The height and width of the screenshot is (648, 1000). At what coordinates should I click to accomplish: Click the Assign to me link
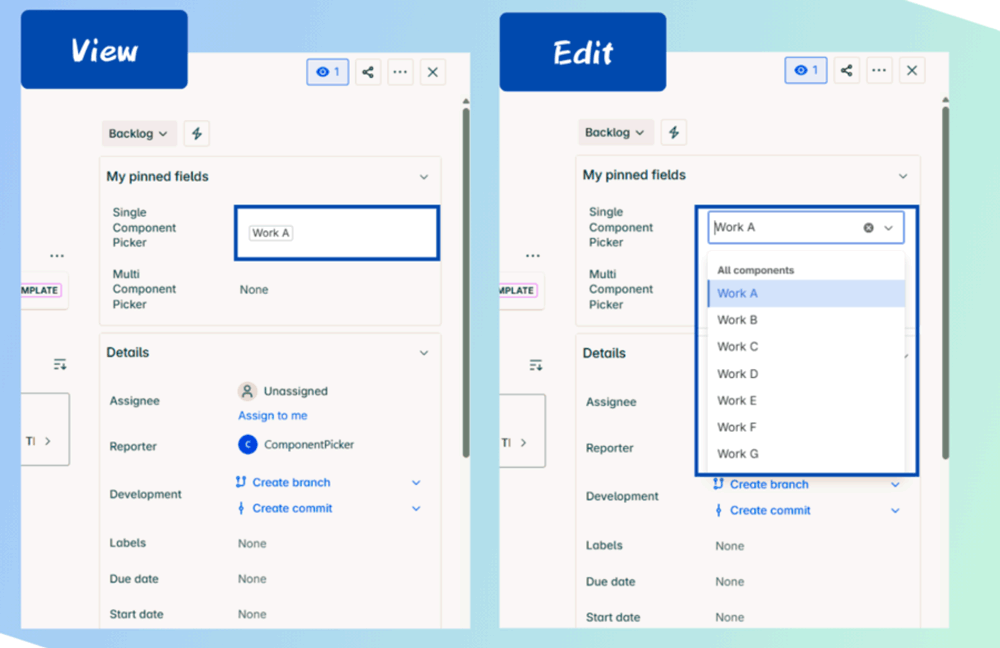pyautogui.click(x=272, y=416)
